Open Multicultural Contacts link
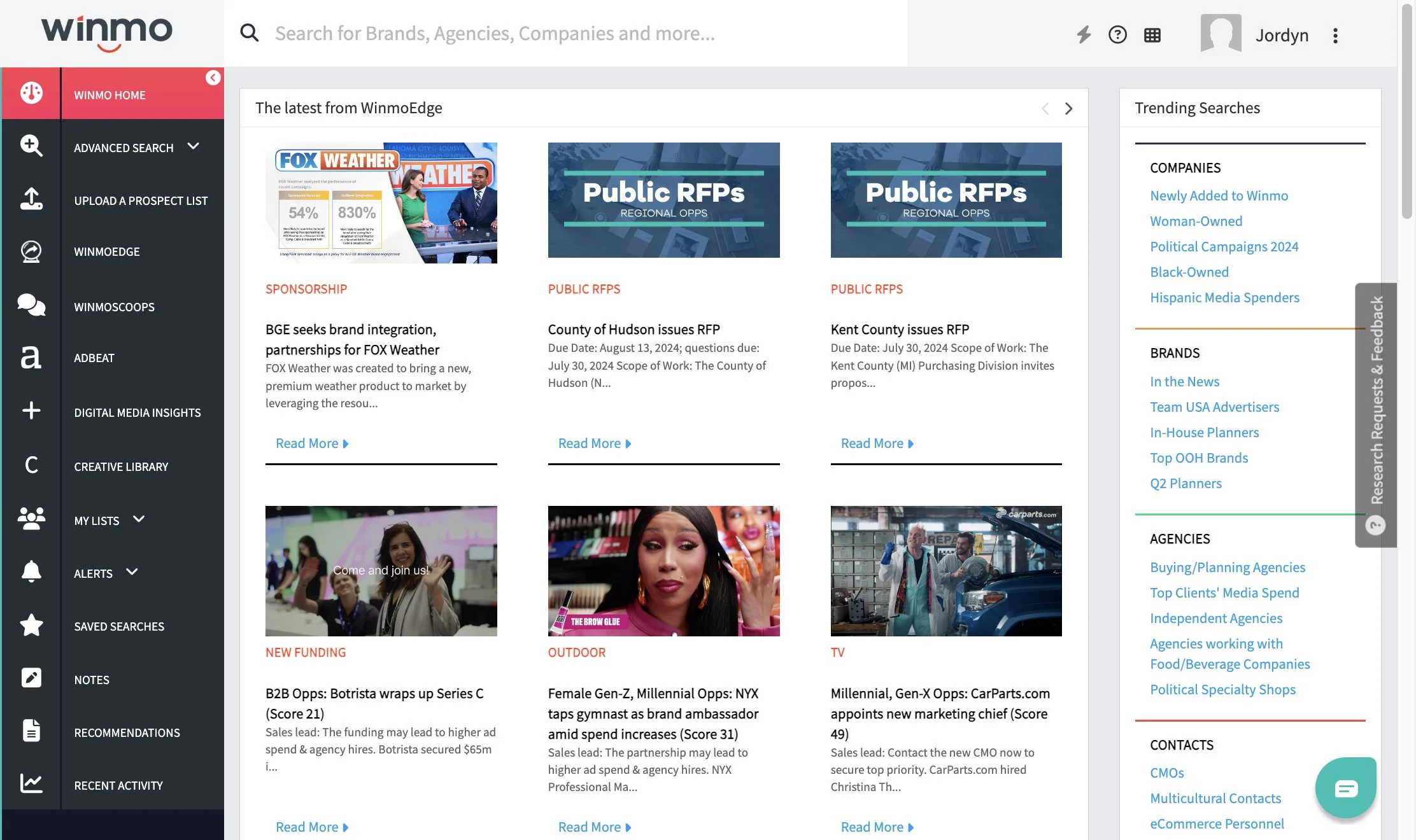This screenshot has height=840, width=1416. point(1215,799)
